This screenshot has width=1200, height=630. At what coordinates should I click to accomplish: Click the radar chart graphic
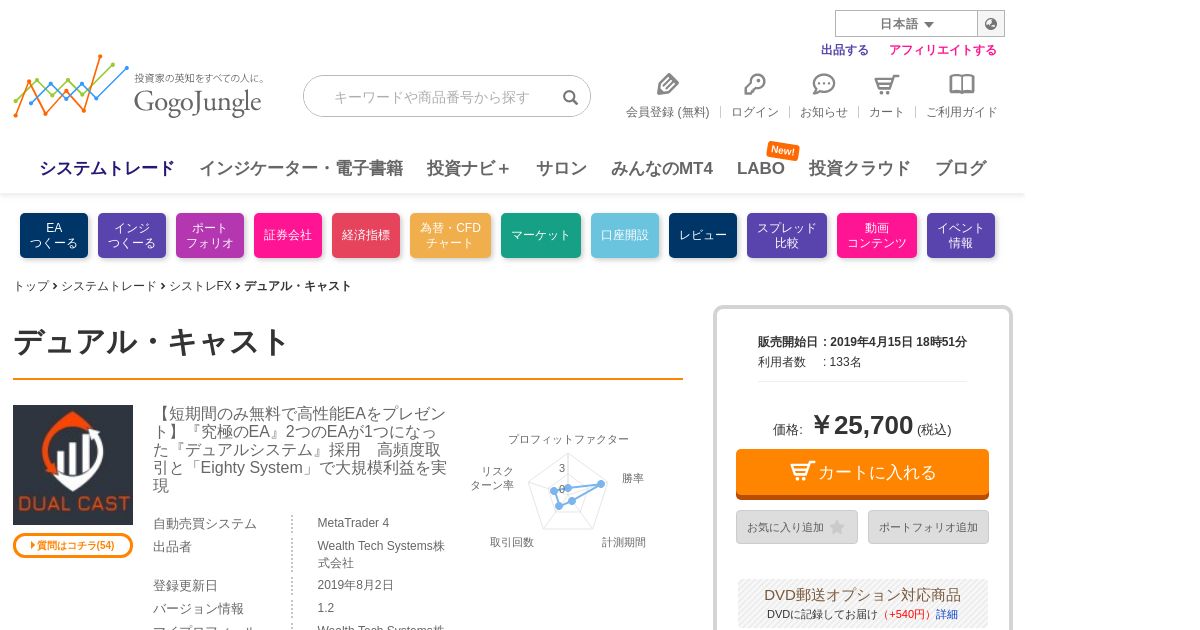[566, 490]
